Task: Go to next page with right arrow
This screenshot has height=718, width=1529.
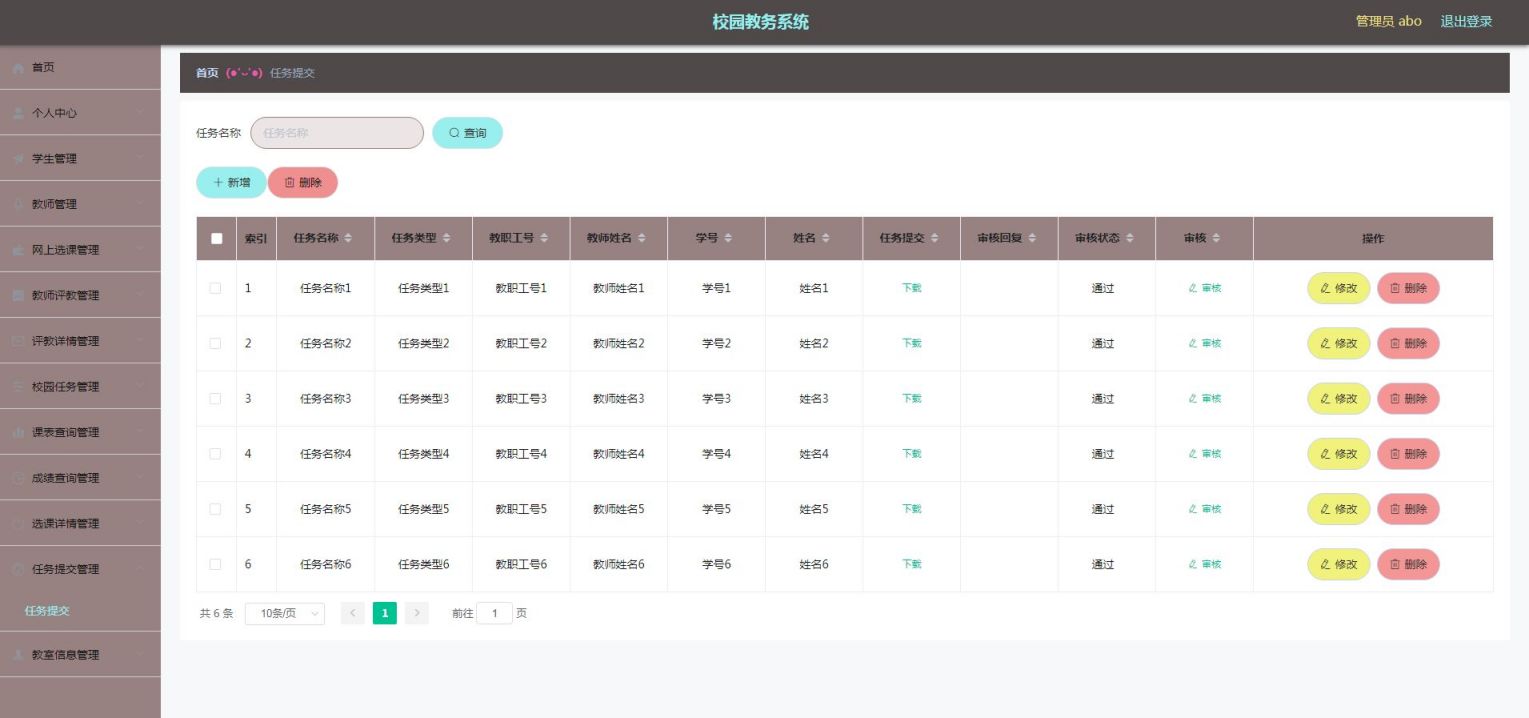Action: 417,613
